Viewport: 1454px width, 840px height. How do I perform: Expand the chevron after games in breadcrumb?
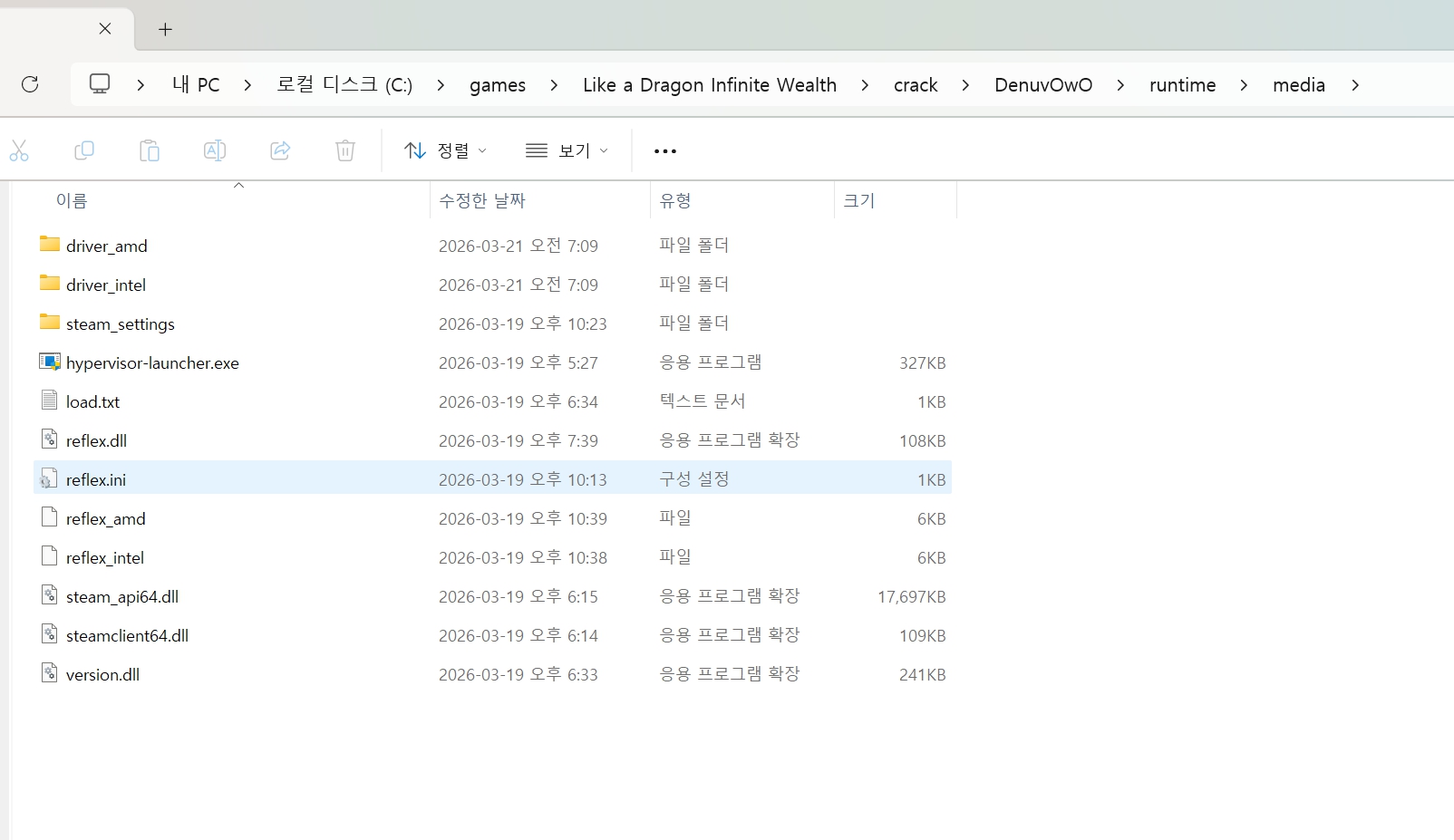[x=554, y=85]
